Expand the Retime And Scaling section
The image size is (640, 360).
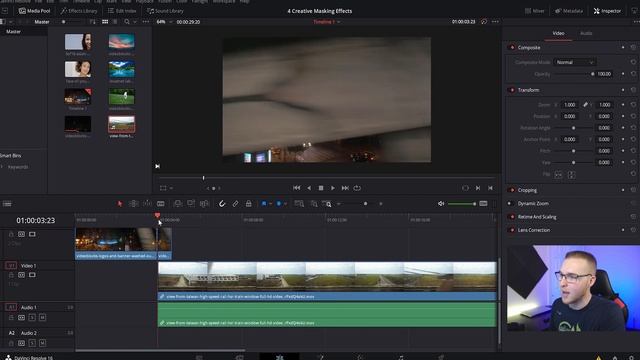[x=537, y=217]
